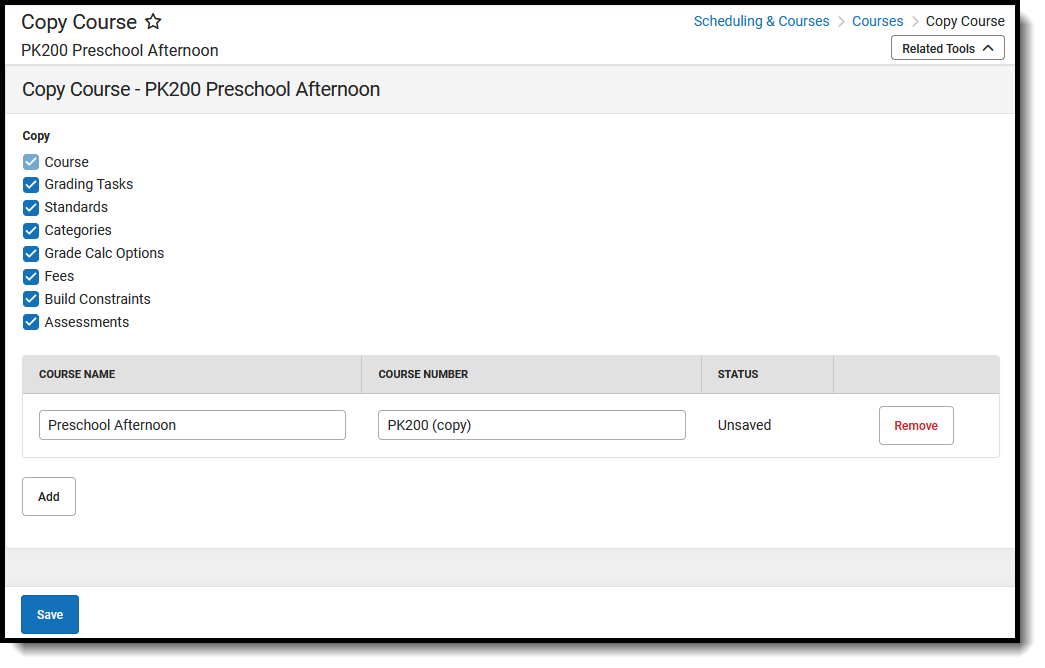Toggle the Categories checkbox

pyautogui.click(x=31, y=231)
